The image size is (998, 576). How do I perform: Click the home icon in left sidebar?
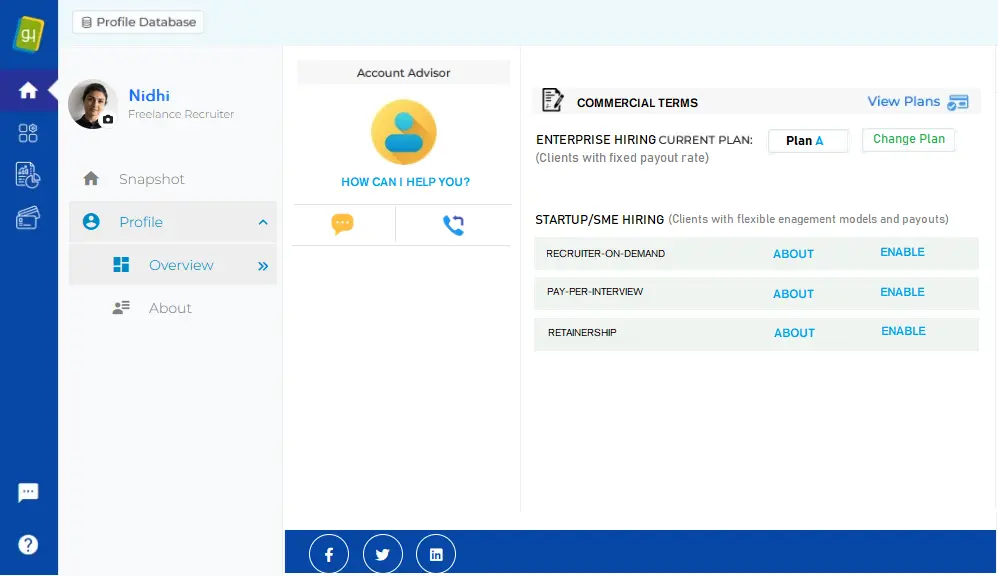click(x=28, y=91)
